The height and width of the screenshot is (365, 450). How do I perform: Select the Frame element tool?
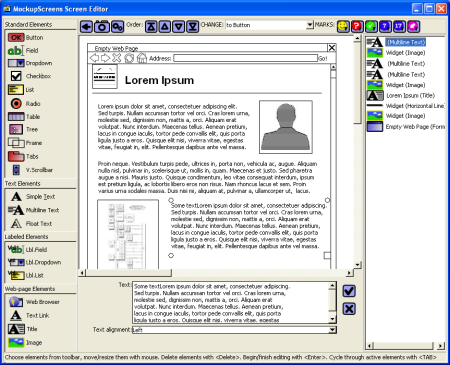coord(25,143)
